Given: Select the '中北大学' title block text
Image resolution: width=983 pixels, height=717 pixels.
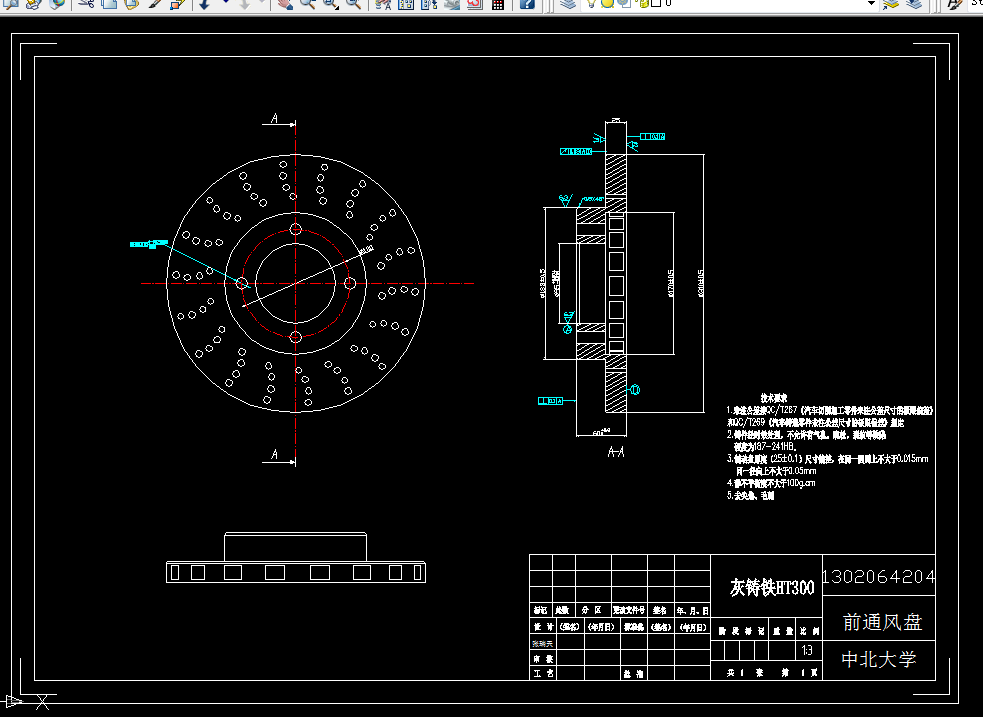Looking at the screenshot, I should [878, 659].
